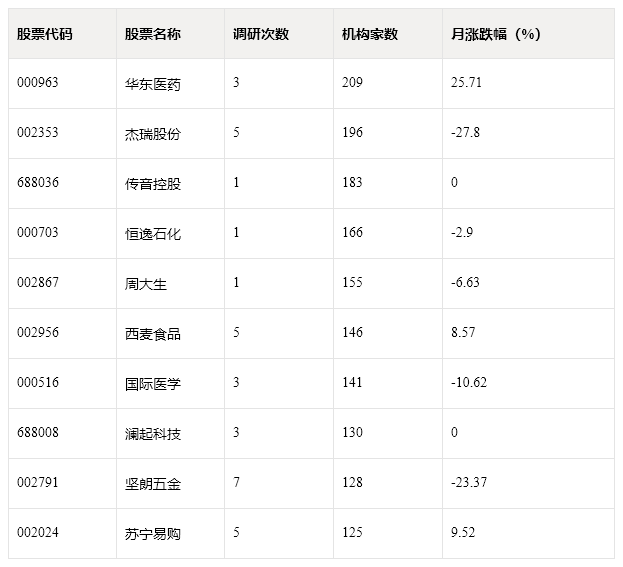The image size is (623, 567).
Task: Select stock code 002353
Action: pyautogui.click(x=38, y=132)
